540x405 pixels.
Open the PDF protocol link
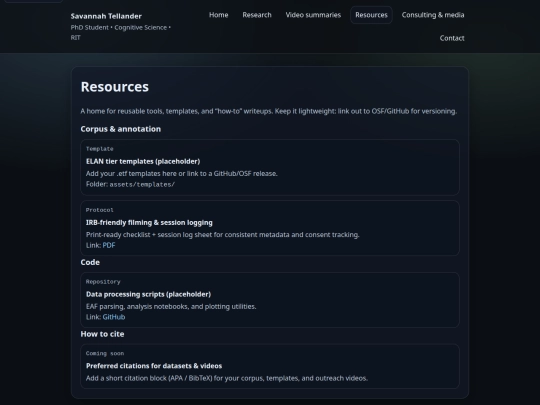109,245
